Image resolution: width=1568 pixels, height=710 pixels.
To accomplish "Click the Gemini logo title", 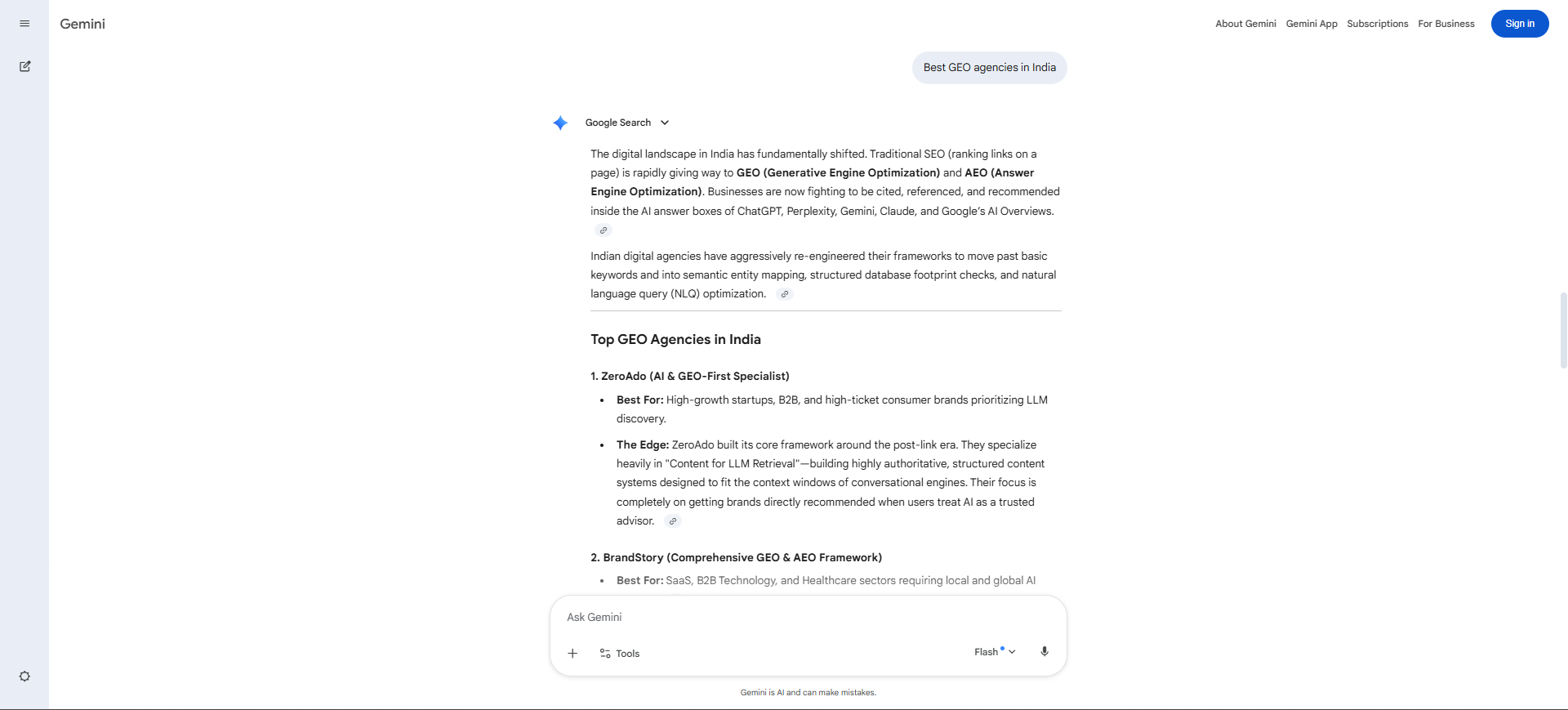I will (x=82, y=24).
